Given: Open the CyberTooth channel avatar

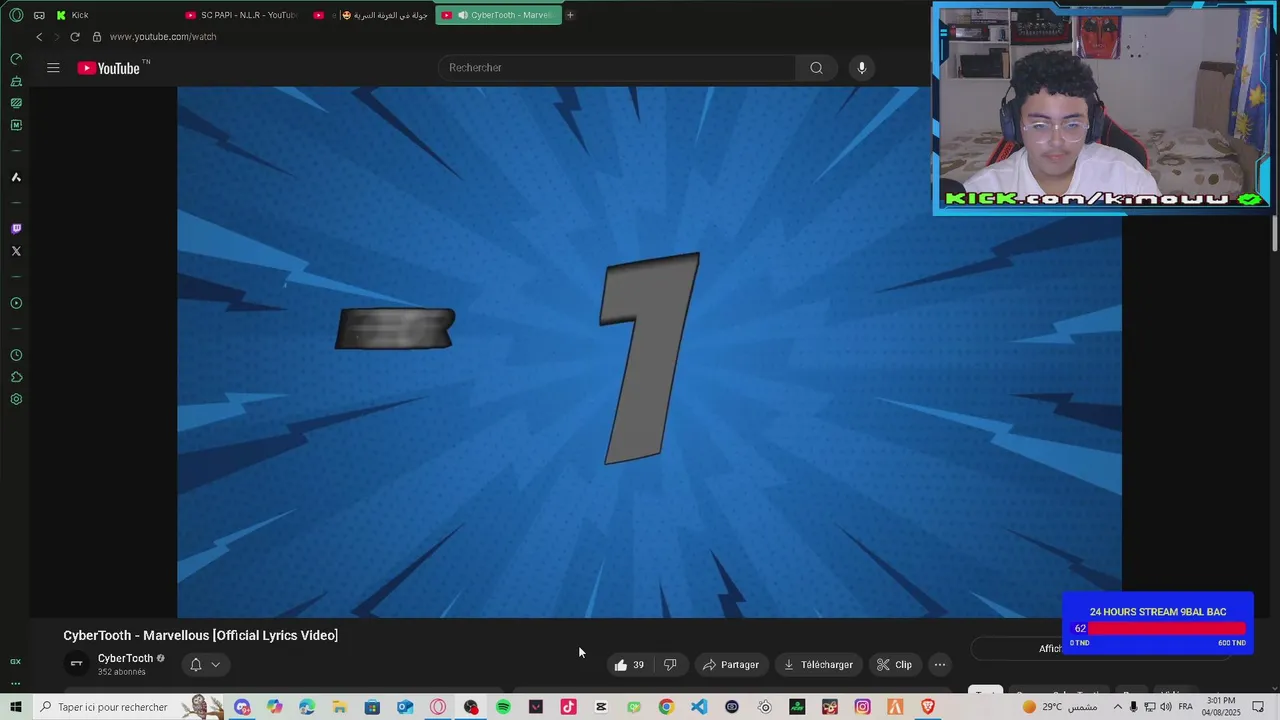Looking at the screenshot, I should [76, 664].
